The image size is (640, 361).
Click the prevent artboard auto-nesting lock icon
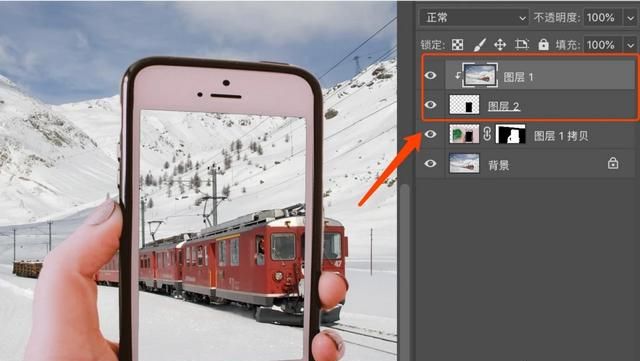[522, 44]
